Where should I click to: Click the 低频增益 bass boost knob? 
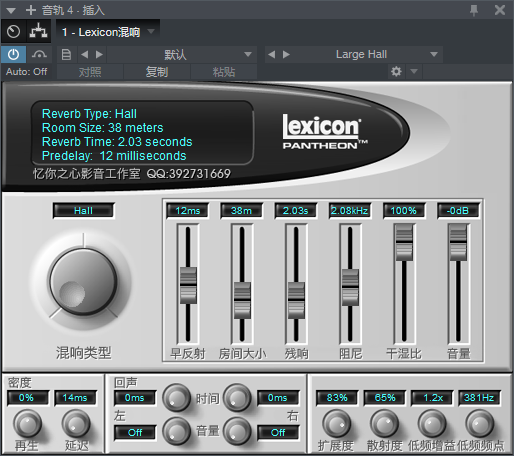pos(432,424)
